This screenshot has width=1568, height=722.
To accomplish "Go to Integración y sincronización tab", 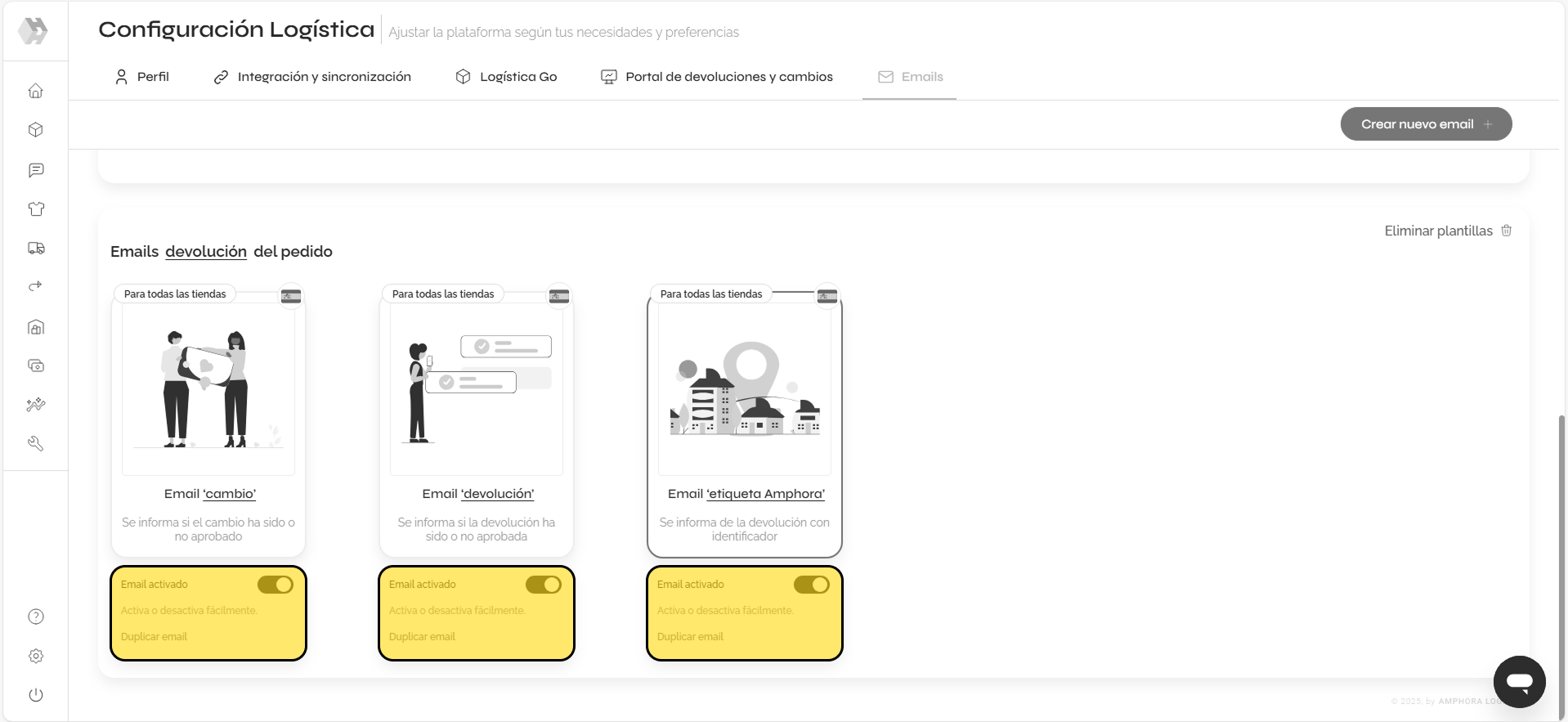I will click(312, 77).
